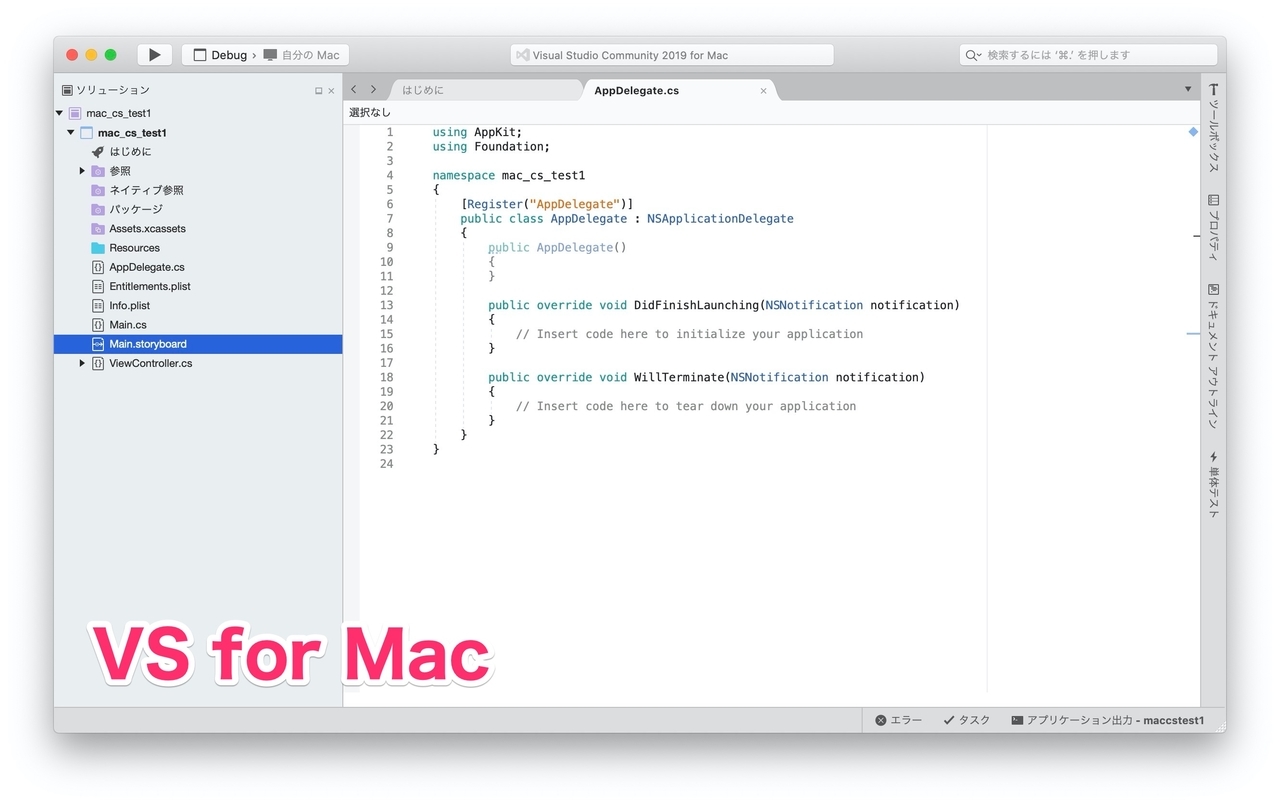The image size is (1280, 804).
Task: Select the Assets.xcassets item in solution tree
Action: click(x=148, y=228)
